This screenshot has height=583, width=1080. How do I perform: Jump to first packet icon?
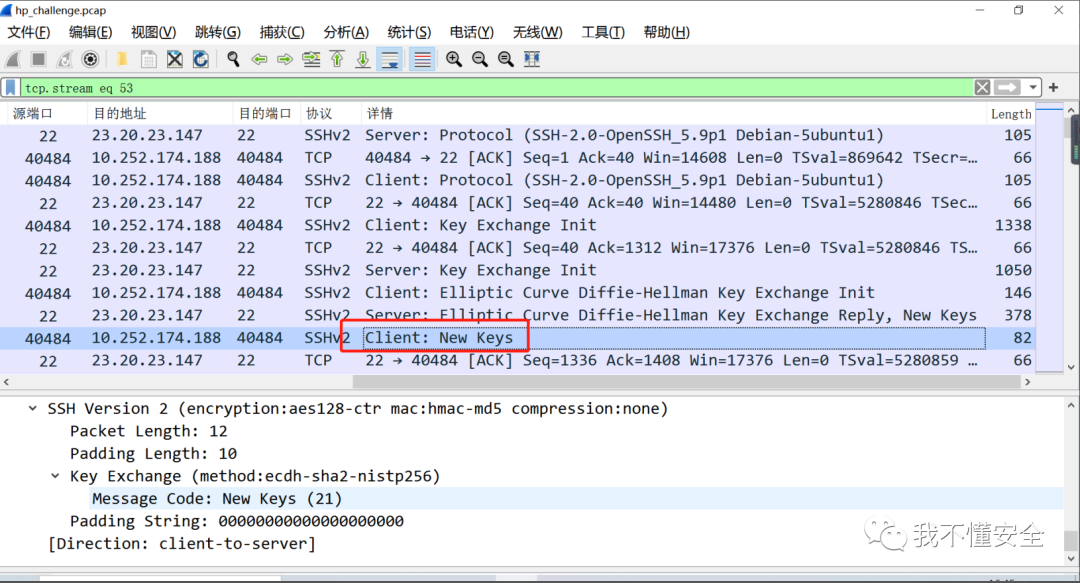(337, 59)
